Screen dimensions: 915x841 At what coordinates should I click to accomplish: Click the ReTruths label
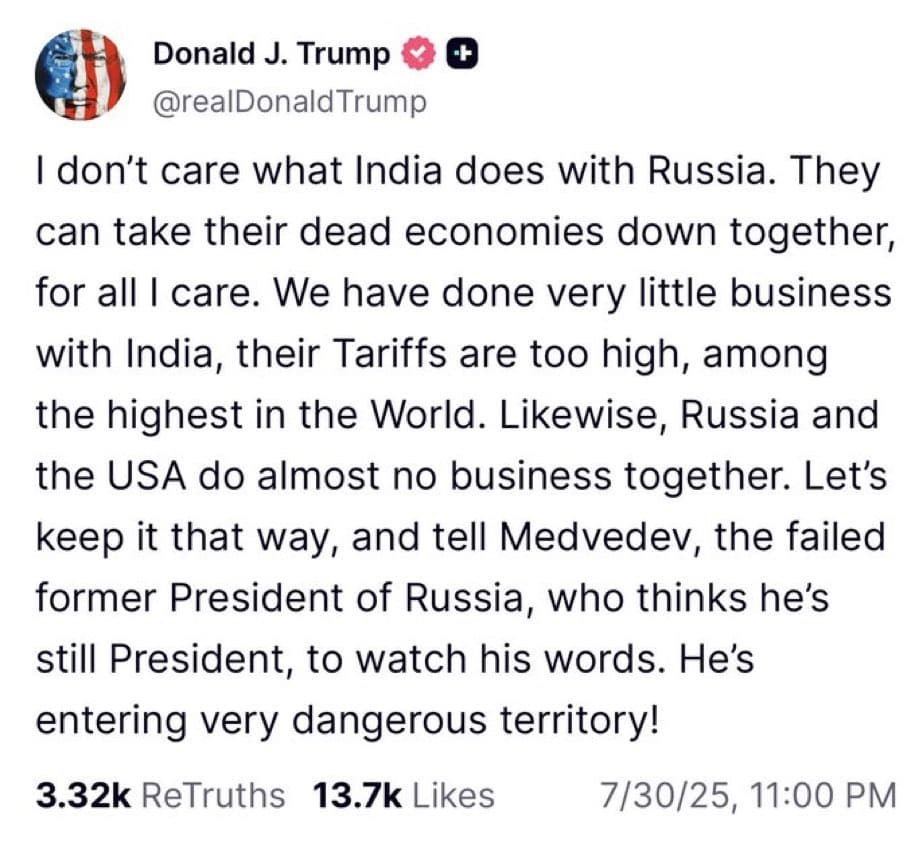(x=213, y=795)
